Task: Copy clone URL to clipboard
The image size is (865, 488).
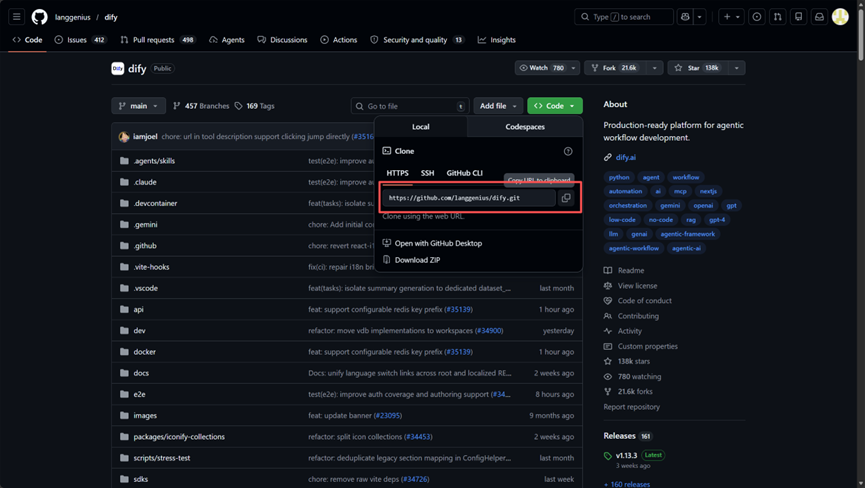Action: (566, 198)
